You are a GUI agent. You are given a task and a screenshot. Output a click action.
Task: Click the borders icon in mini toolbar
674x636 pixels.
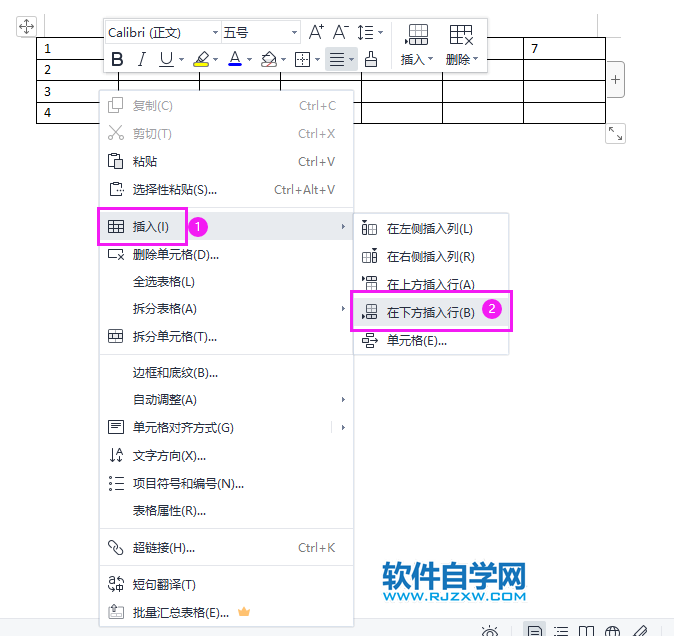[x=302, y=59]
